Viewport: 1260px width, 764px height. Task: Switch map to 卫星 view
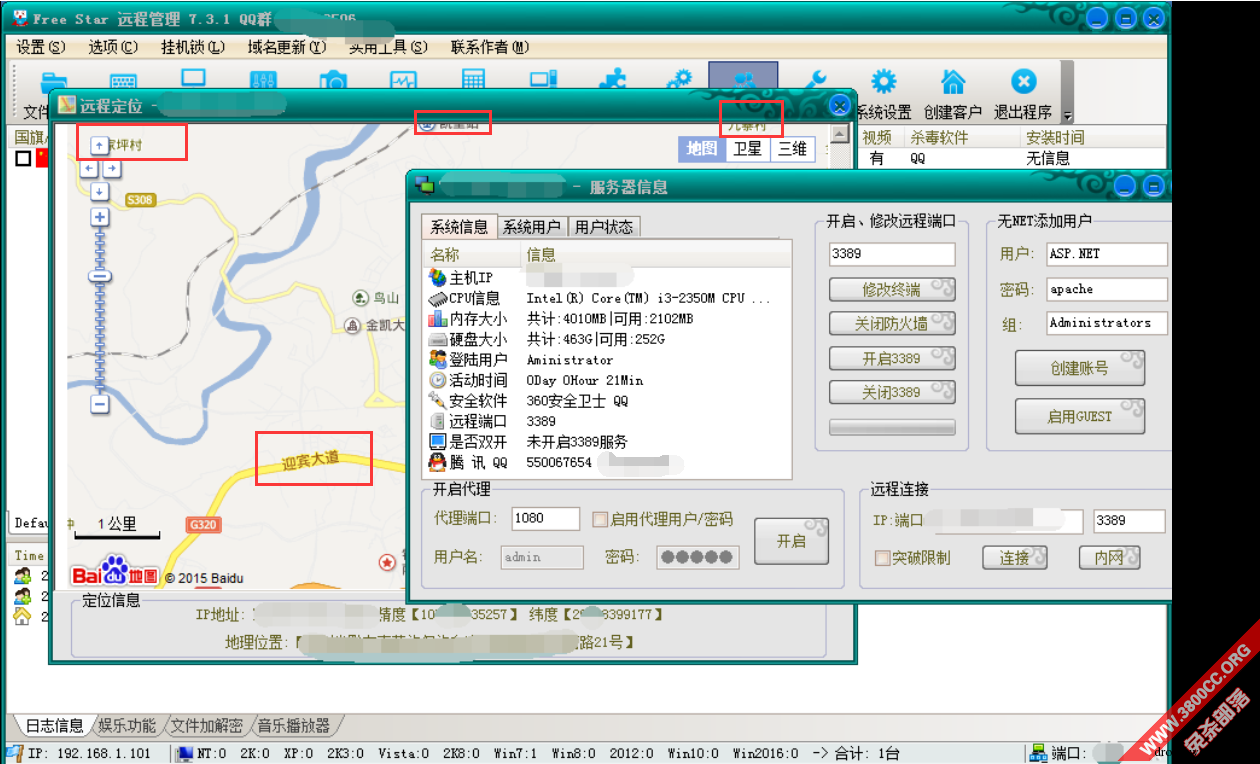(747, 149)
